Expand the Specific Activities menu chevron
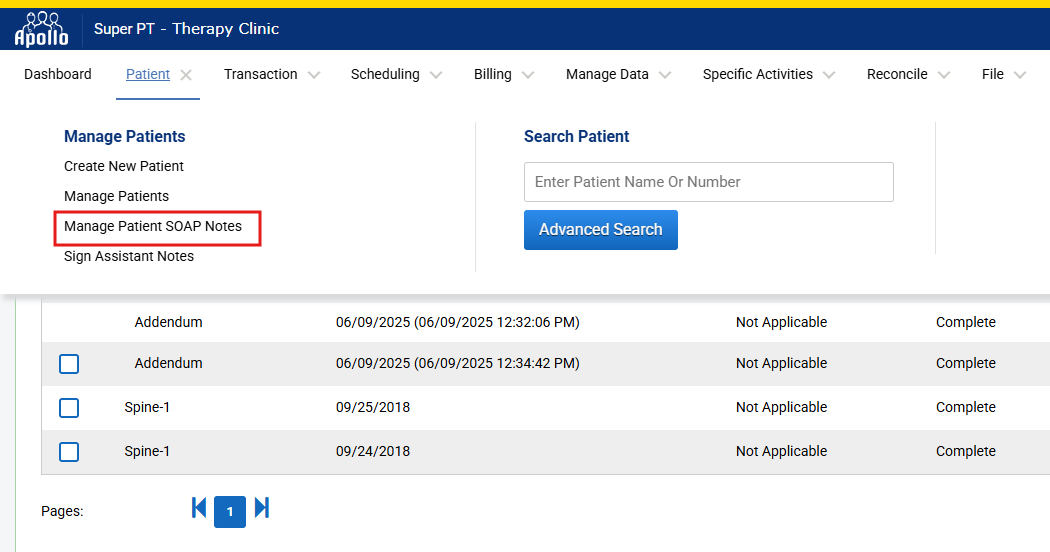 tap(829, 75)
